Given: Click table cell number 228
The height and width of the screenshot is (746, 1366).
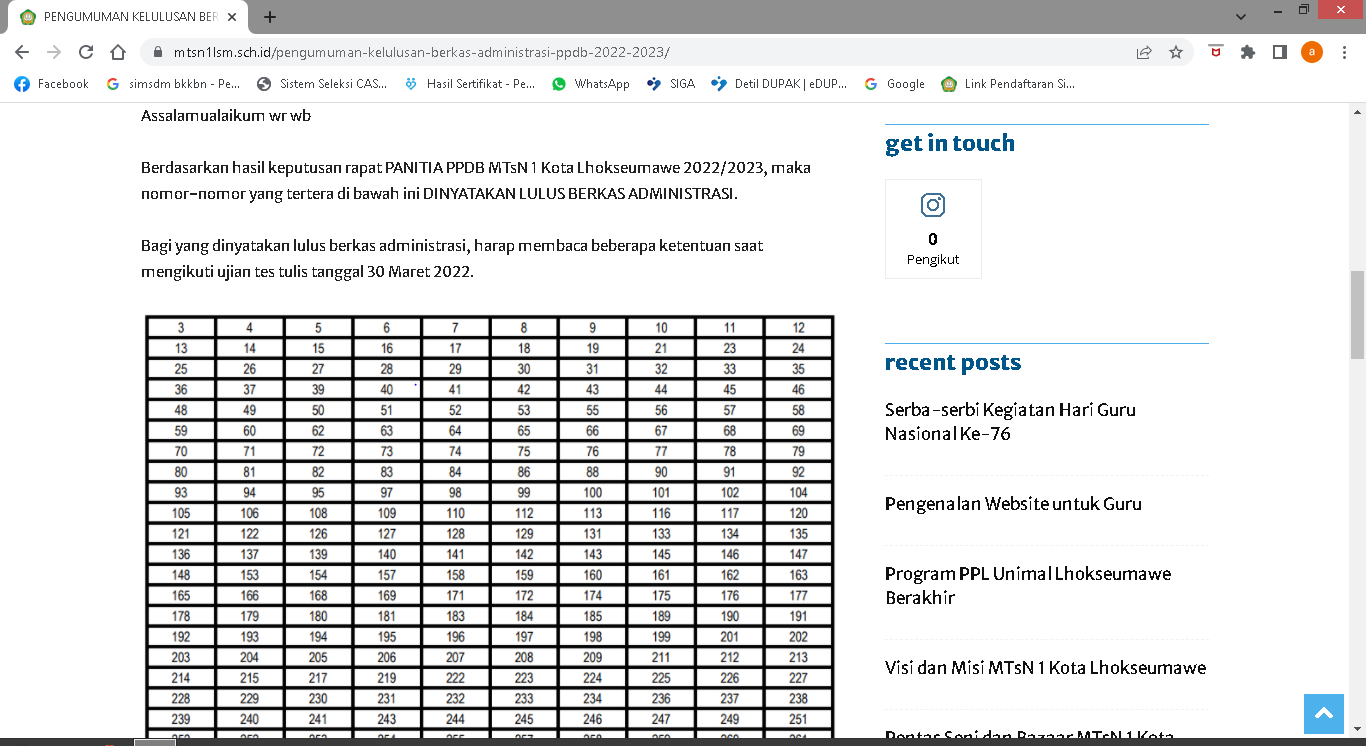Looking at the screenshot, I should click(x=180, y=699).
